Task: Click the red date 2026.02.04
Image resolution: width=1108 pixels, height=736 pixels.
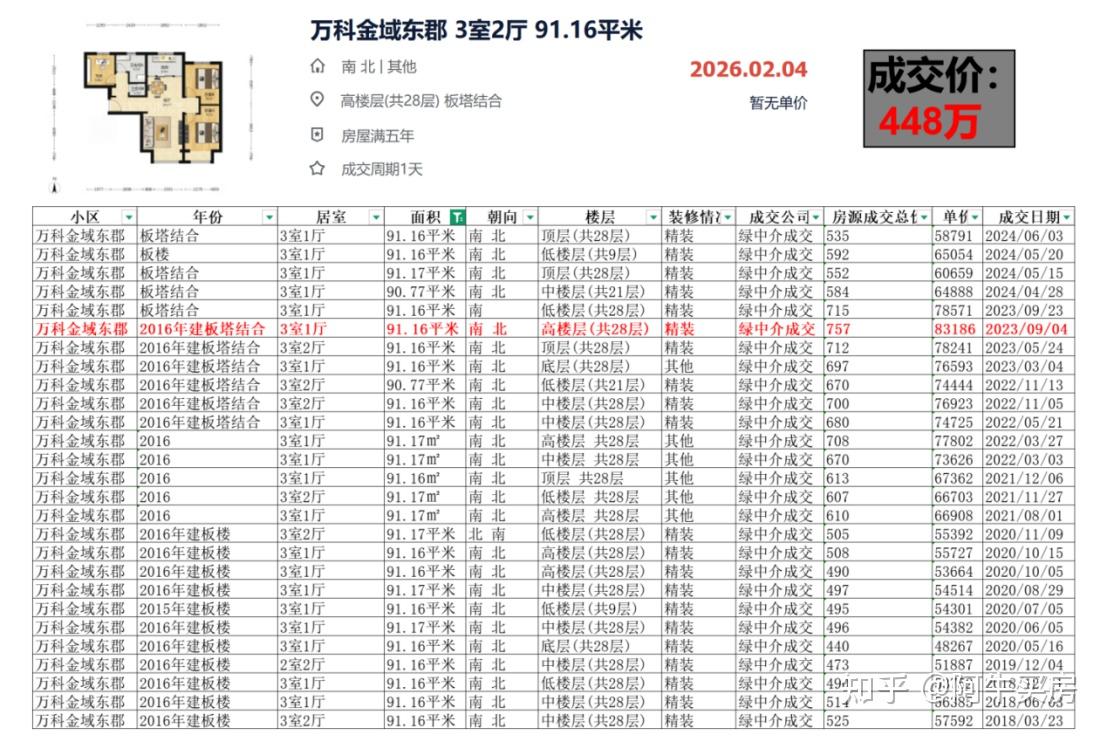Action: (x=748, y=69)
